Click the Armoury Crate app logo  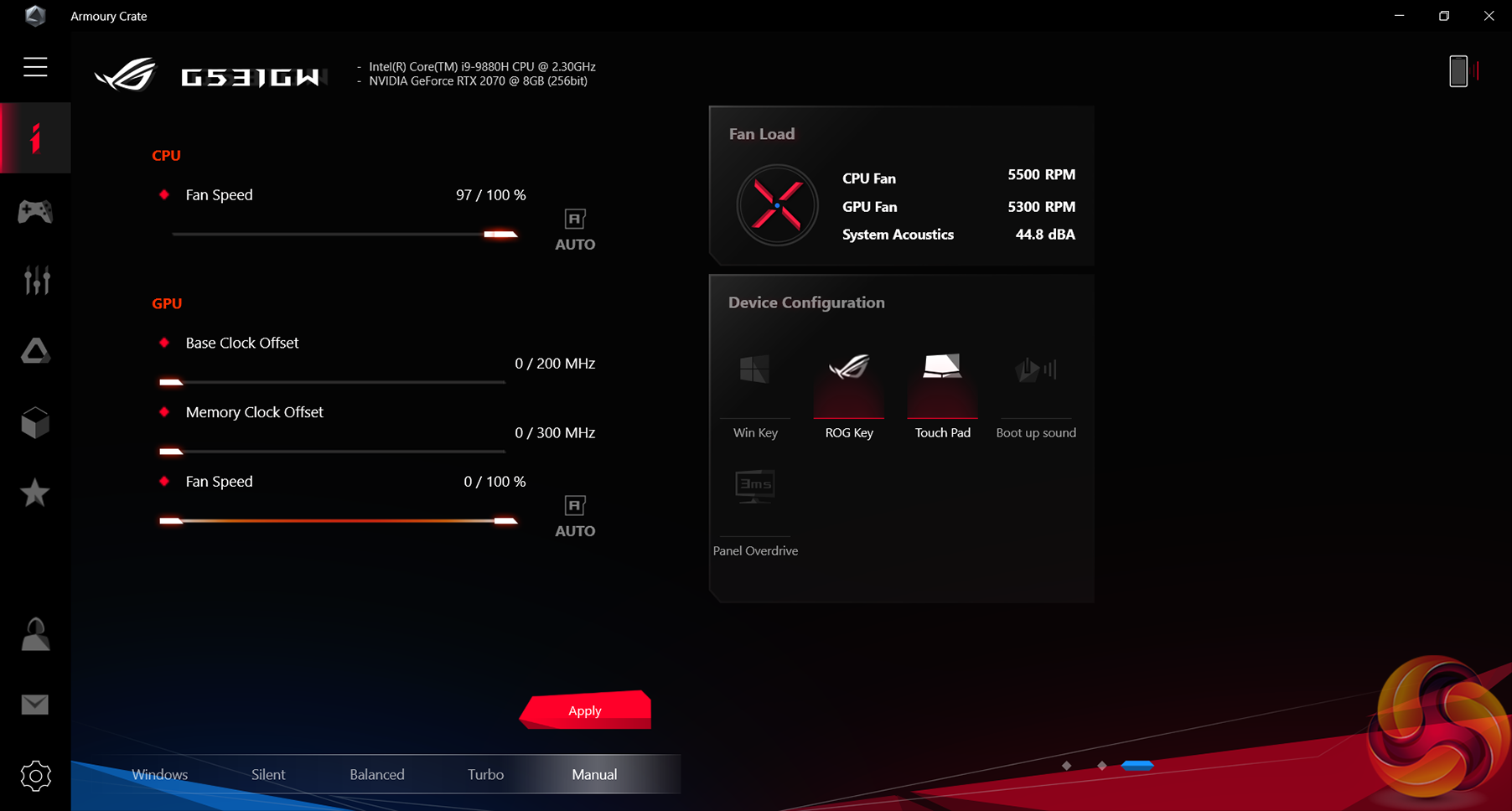click(35, 16)
